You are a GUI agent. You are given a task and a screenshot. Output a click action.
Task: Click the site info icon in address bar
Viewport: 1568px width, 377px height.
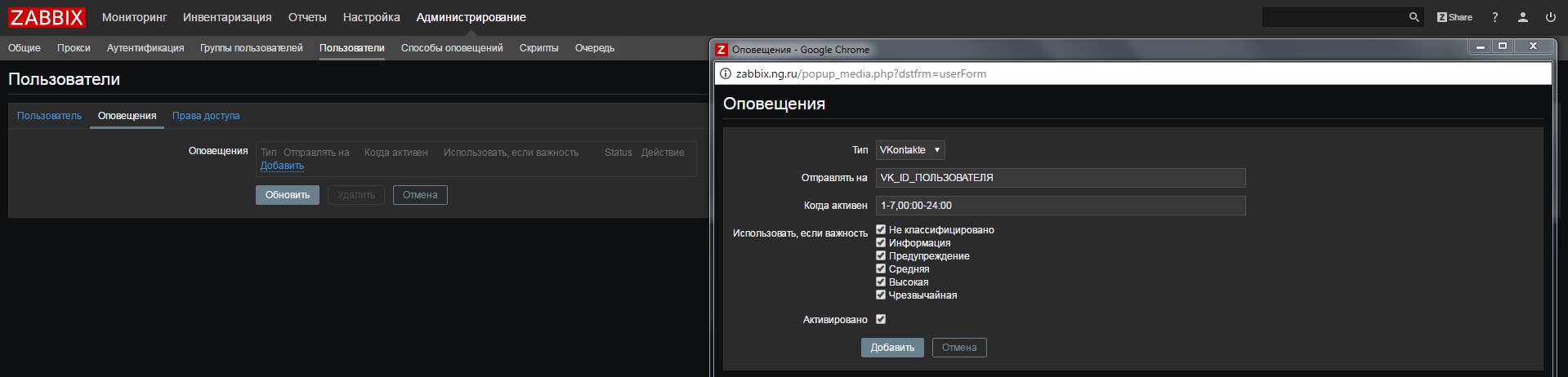[725, 73]
